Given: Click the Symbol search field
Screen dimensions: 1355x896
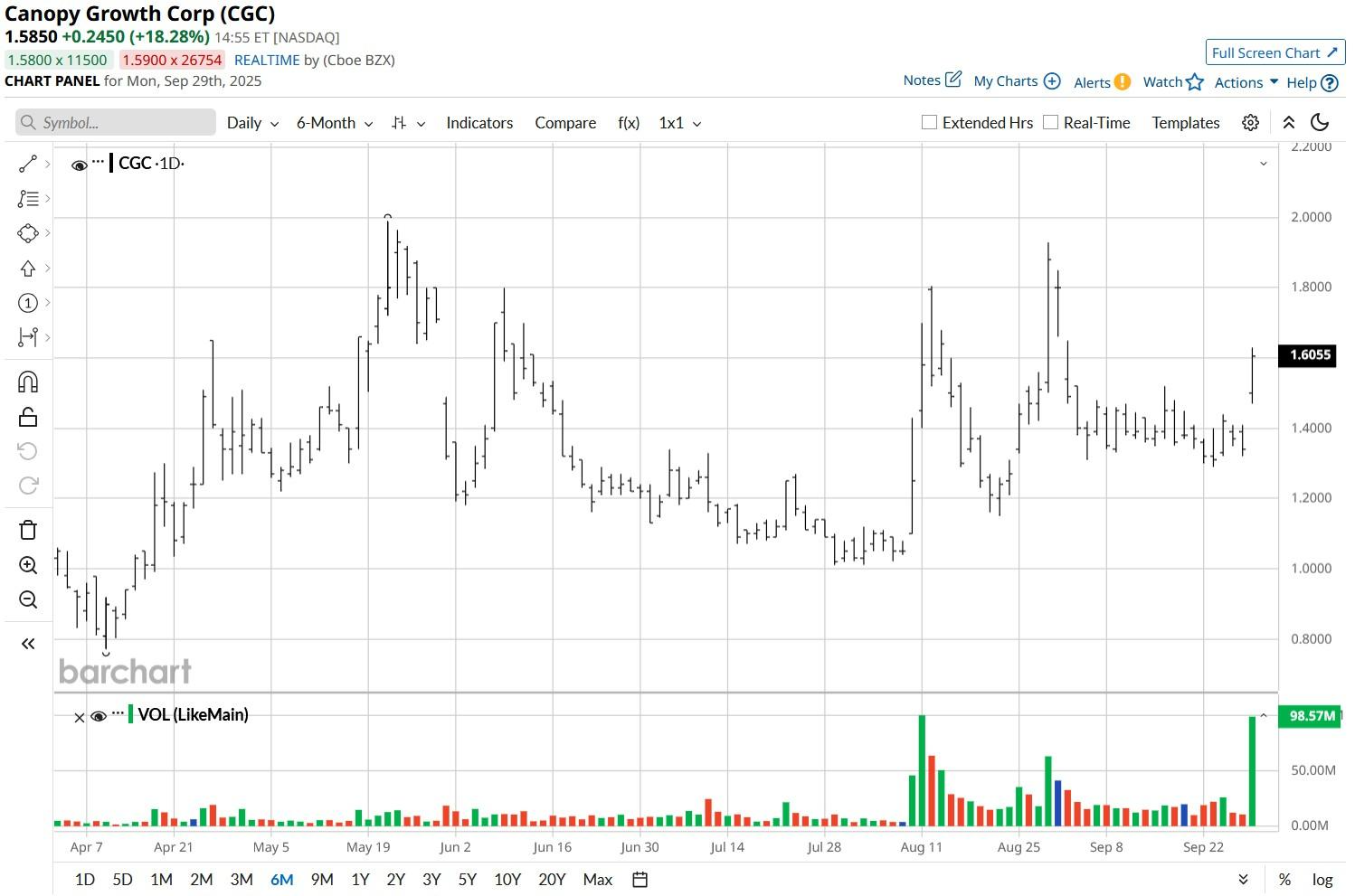Looking at the screenshot, I should 116,122.
